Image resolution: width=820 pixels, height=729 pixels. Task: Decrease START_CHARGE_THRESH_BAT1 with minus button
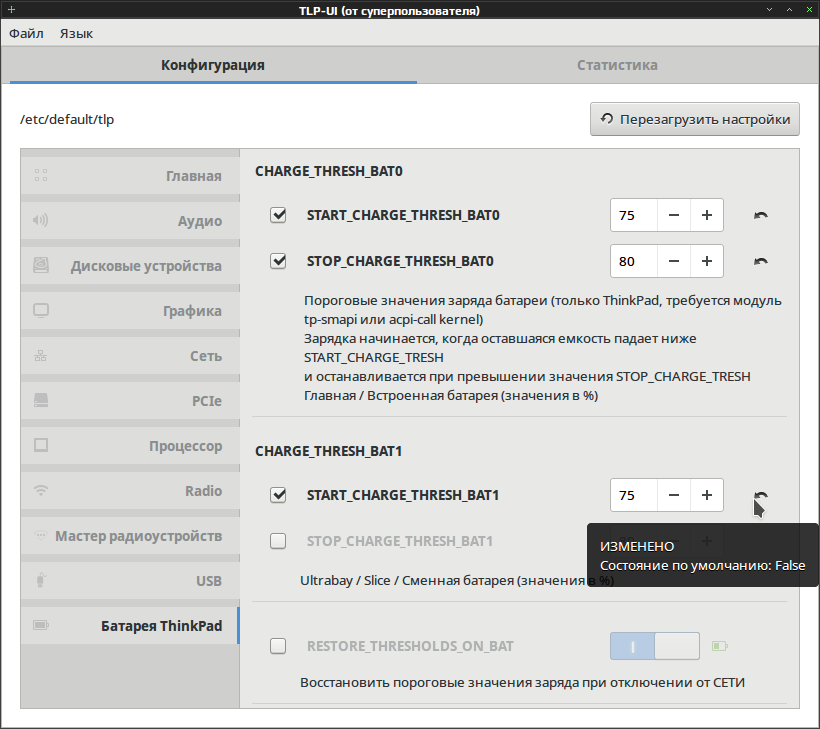674,495
